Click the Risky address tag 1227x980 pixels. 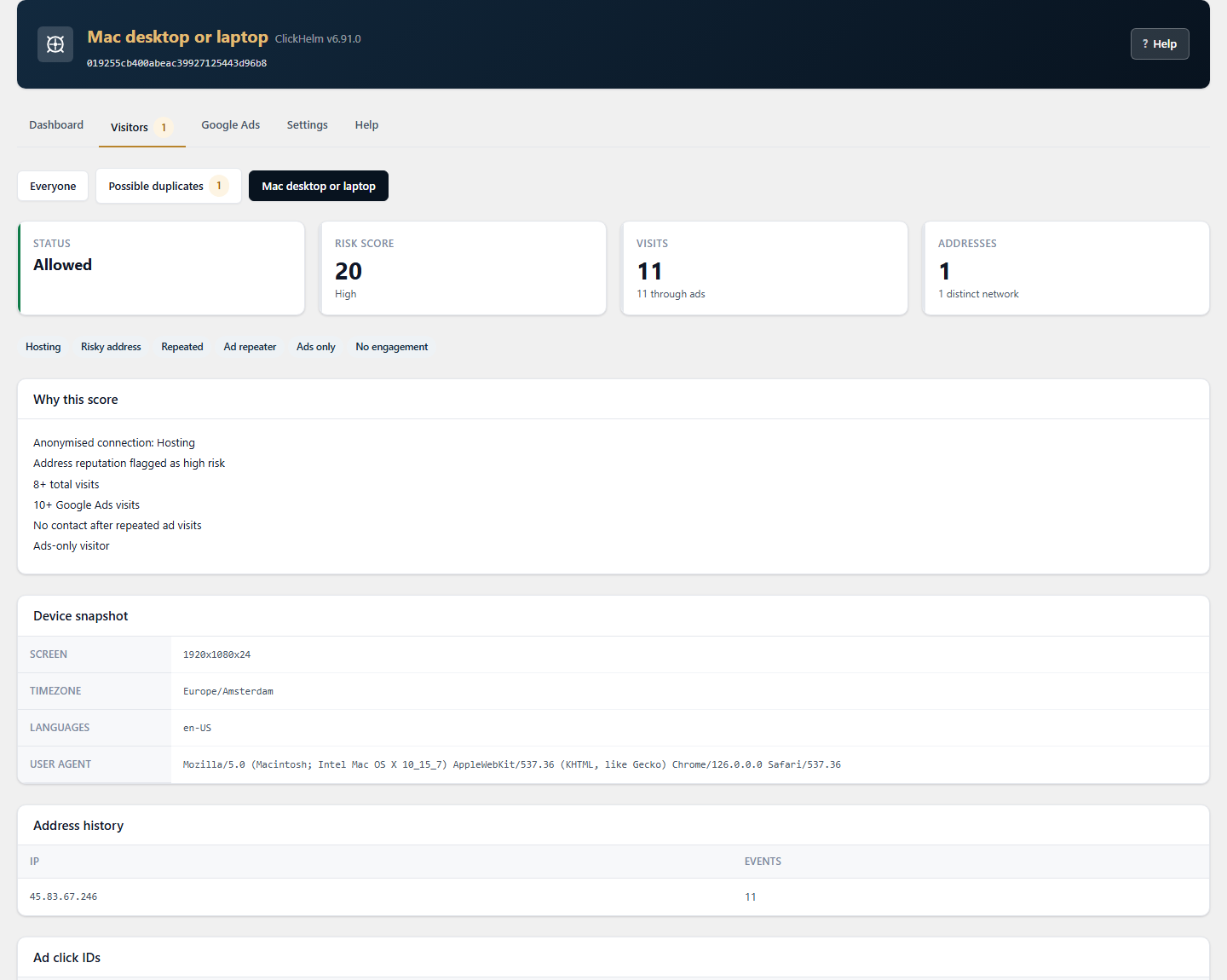tap(111, 347)
